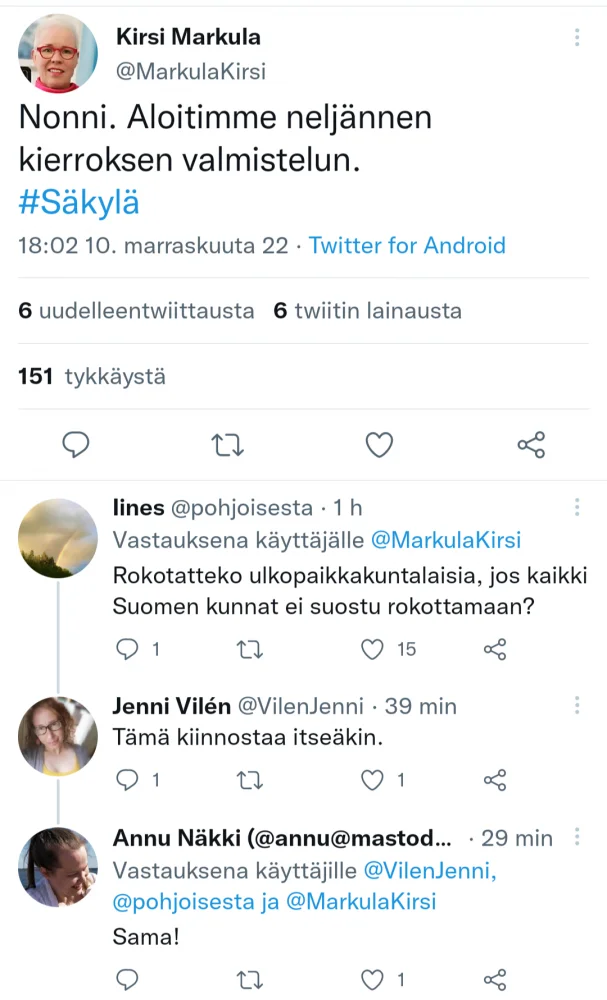This screenshot has height=1000, width=607.
Task: Share the lines @pohjoisesta reply
Action: click(495, 650)
